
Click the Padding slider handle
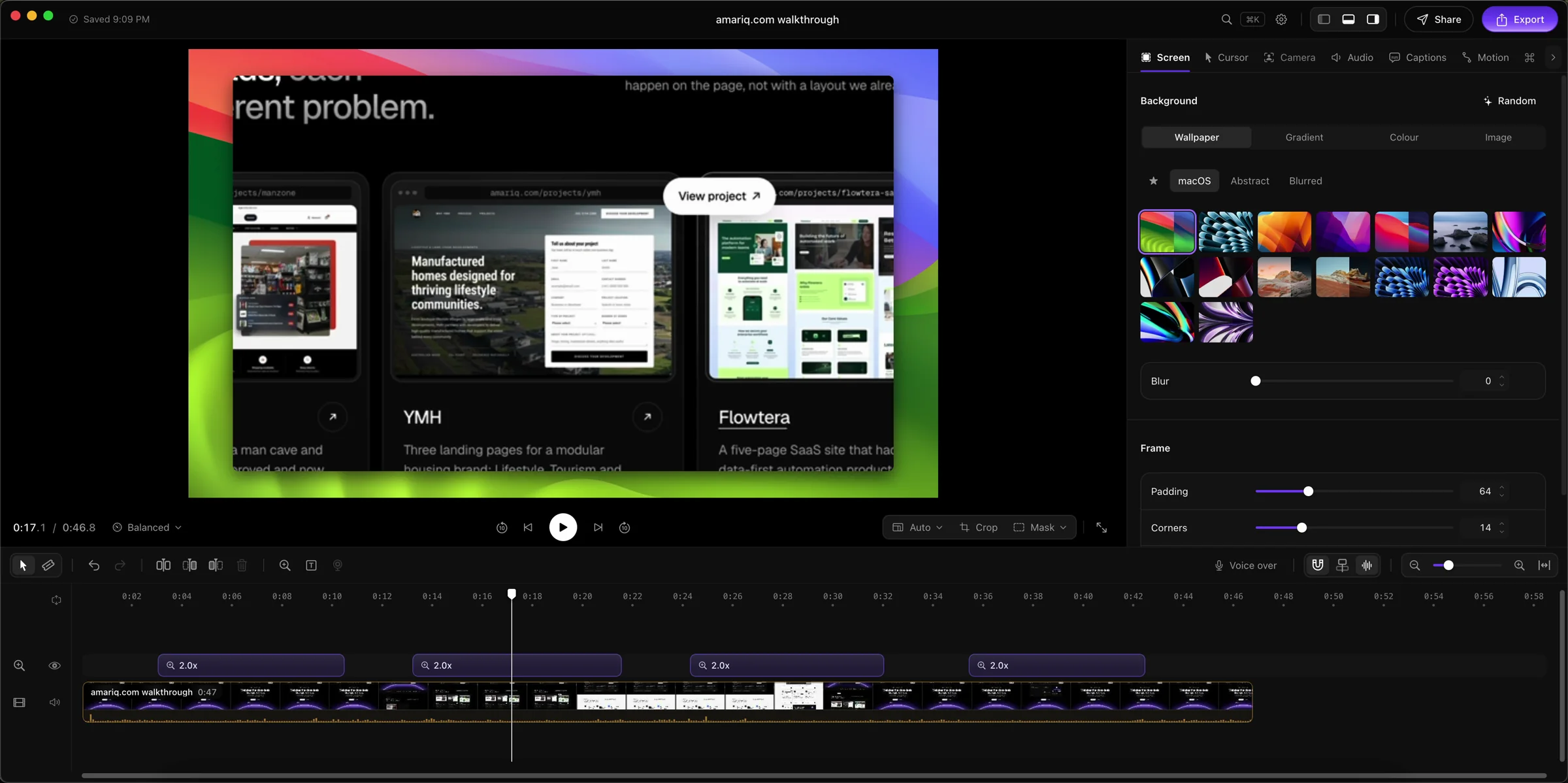click(1308, 491)
